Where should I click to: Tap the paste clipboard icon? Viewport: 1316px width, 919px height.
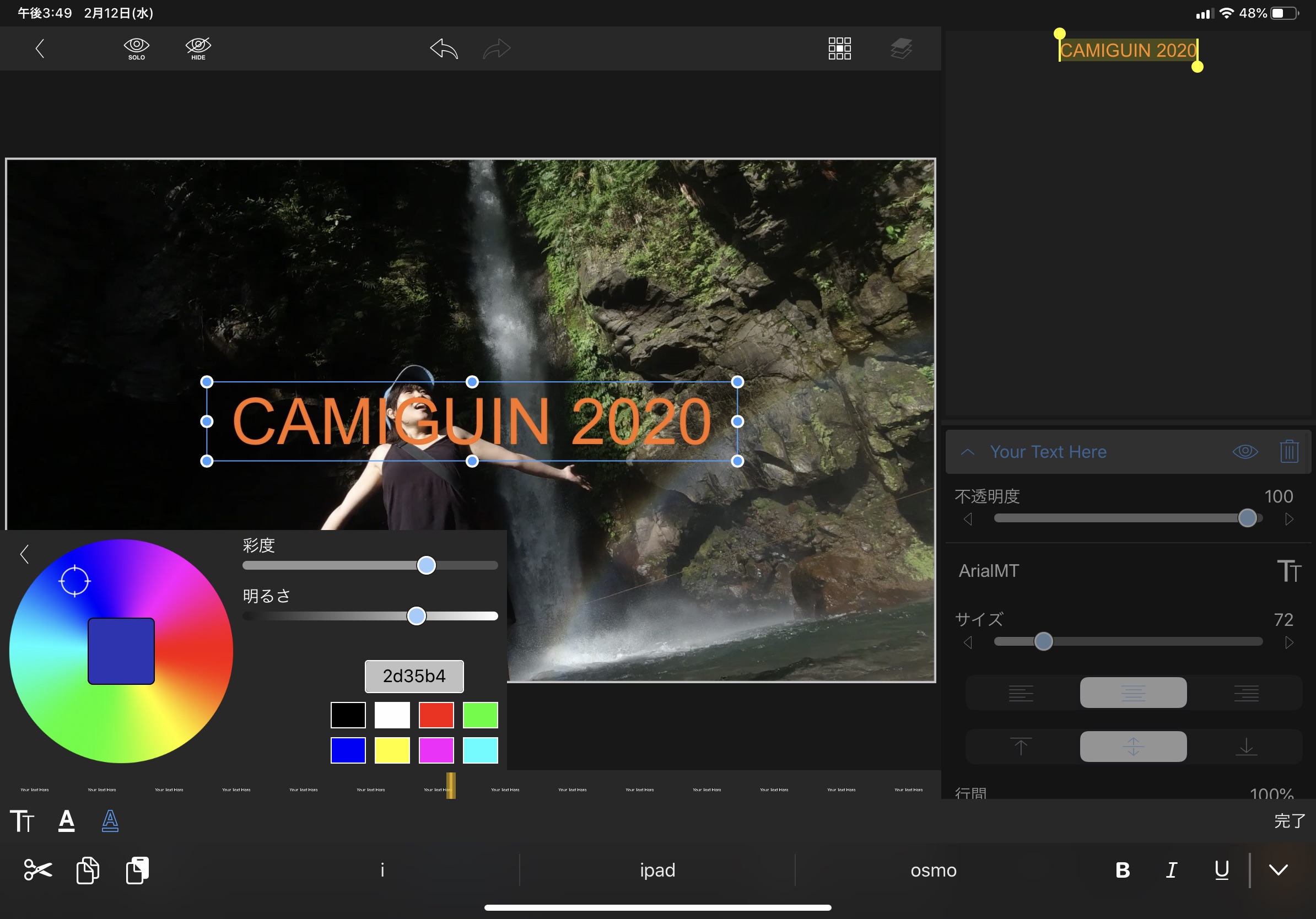pos(138,870)
